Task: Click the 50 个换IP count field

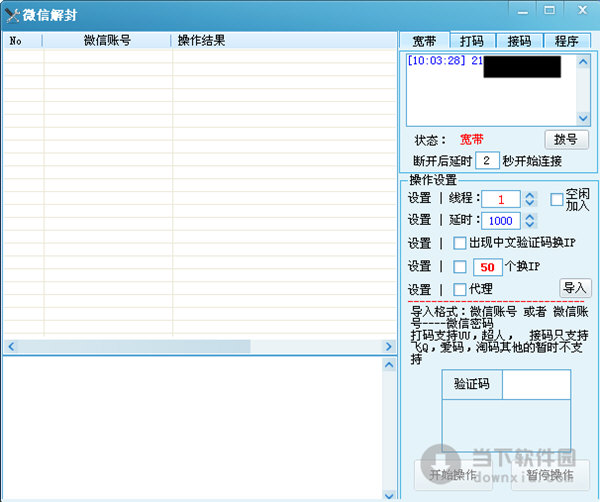Action: coord(488,267)
